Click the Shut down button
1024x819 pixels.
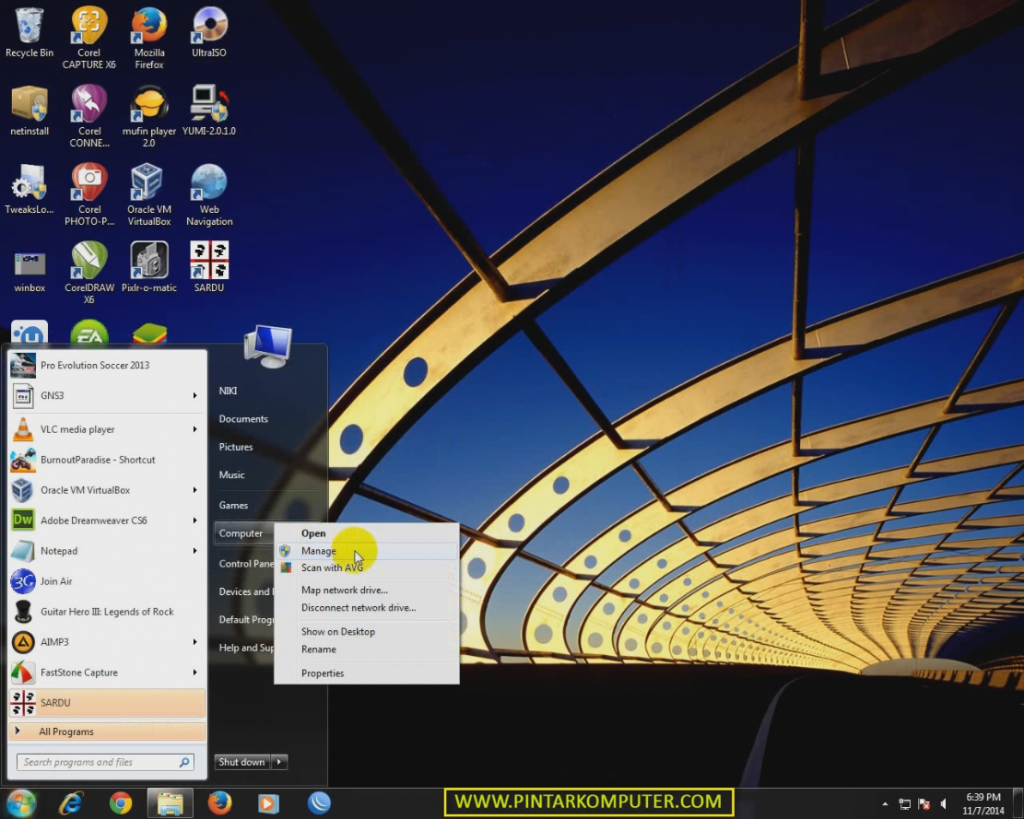pyautogui.click(x=242, y=762)
